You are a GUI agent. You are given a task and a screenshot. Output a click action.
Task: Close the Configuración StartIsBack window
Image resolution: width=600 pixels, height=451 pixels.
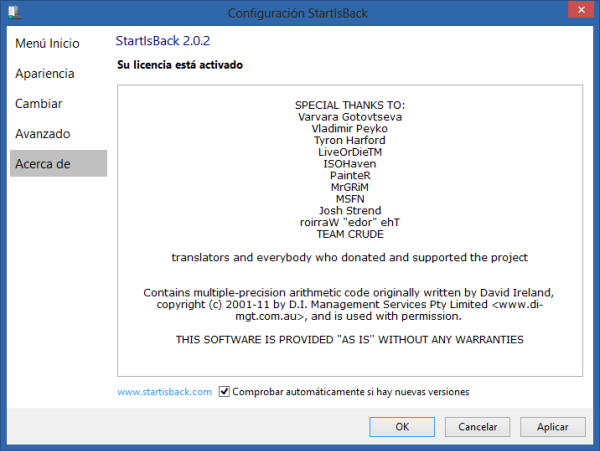pyautogui.click(x=581, y=10)
